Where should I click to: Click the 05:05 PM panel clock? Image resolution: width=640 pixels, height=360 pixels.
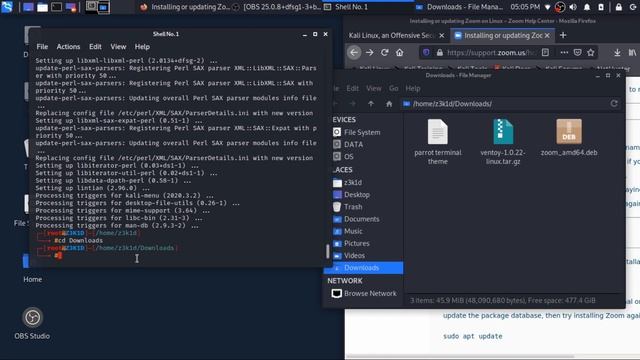pos(525,7)
